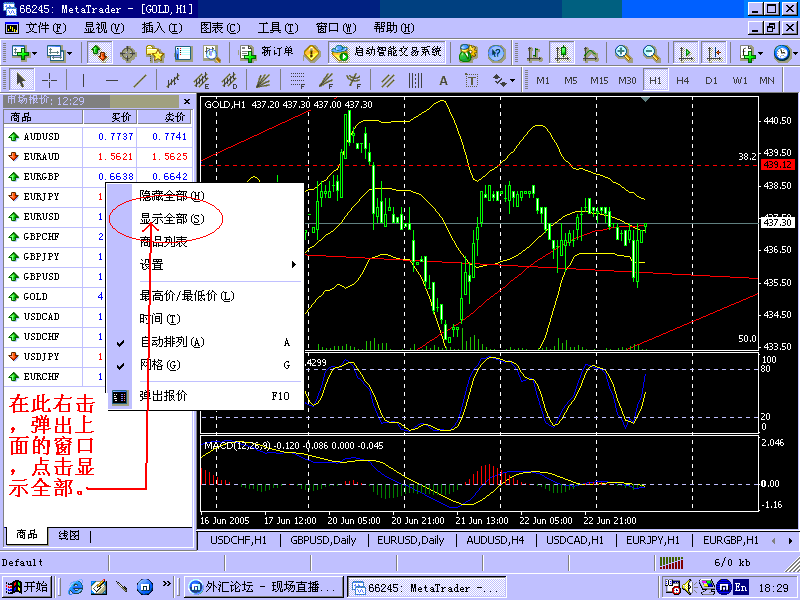This screenshot has height=600, width=800.
Task: Expand the 设置 submenu
Action: [x=206, y=265]
